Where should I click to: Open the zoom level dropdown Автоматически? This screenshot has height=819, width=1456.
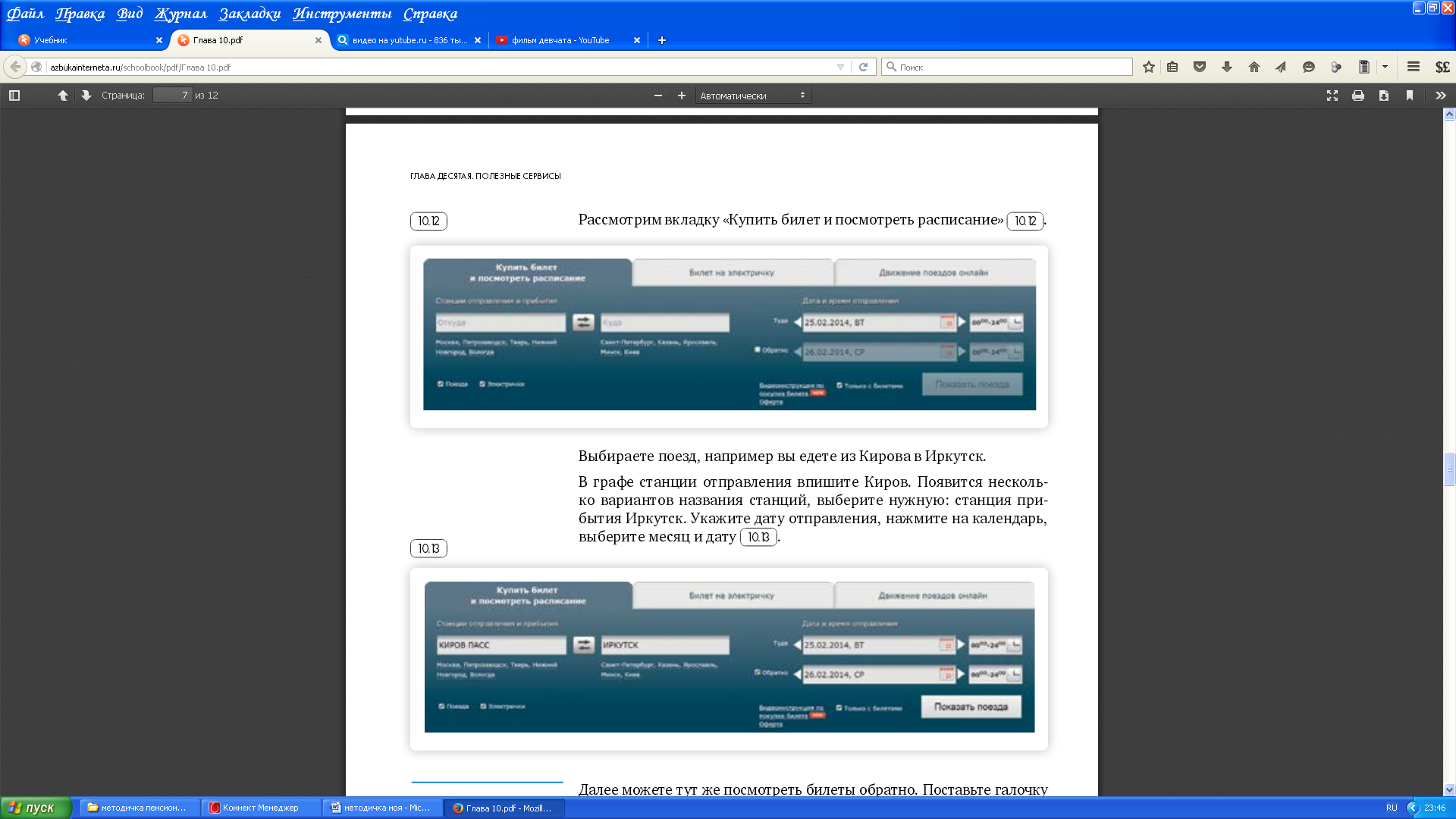(x=753, y=96)
